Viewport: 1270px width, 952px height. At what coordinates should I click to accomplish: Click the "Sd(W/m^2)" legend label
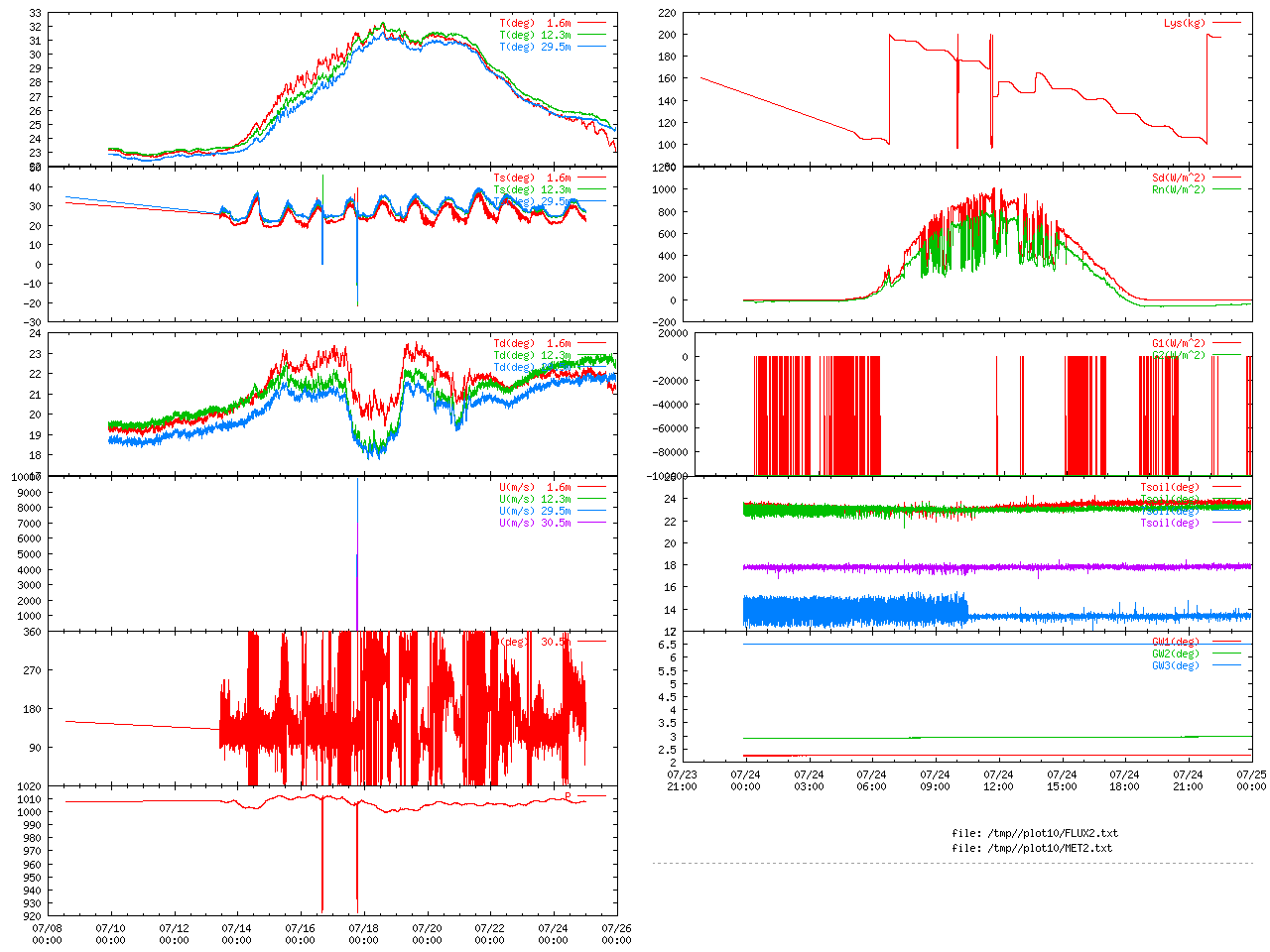pyautogui.click(x=1179, y=178)
